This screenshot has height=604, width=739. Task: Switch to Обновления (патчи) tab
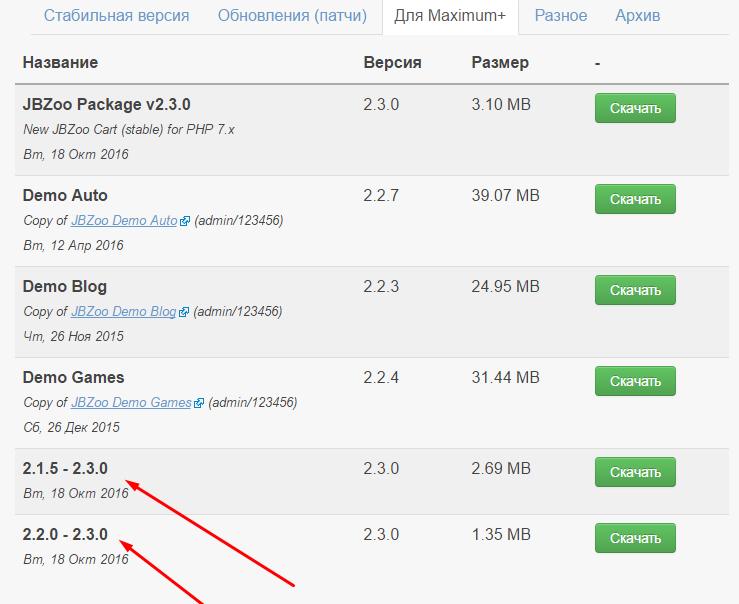292,16
